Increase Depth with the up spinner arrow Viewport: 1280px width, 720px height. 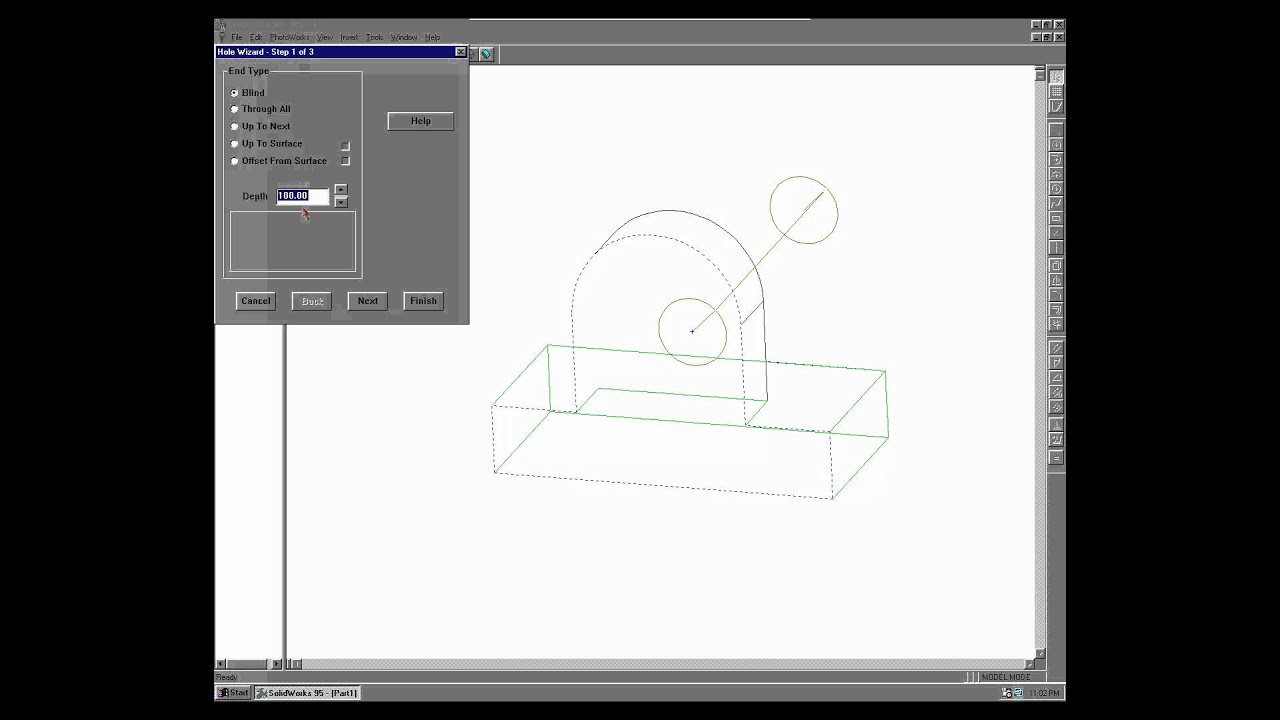(x=341, y=189)
